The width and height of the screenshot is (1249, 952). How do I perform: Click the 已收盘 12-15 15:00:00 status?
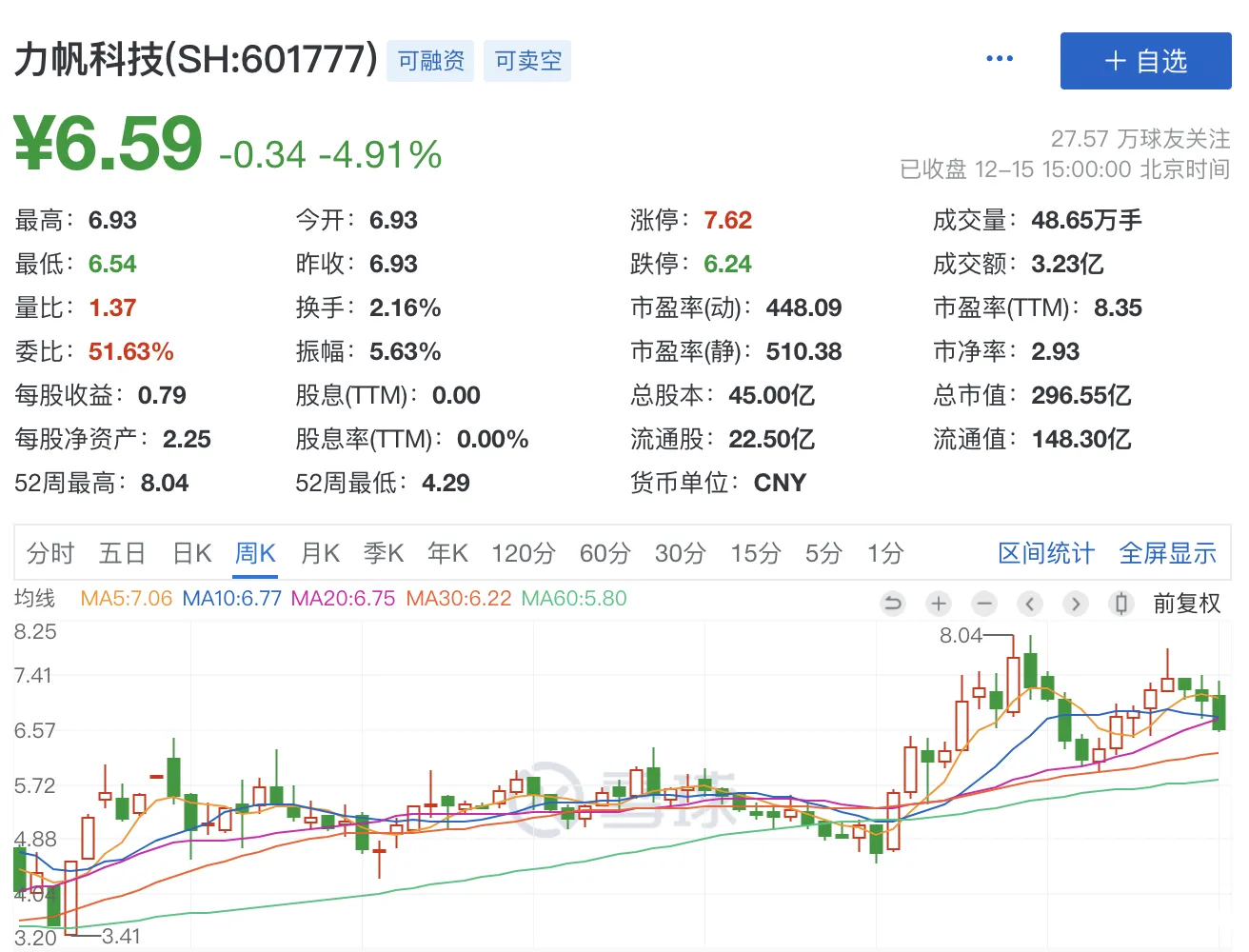pyautogui.click(x=1065, y=169)
